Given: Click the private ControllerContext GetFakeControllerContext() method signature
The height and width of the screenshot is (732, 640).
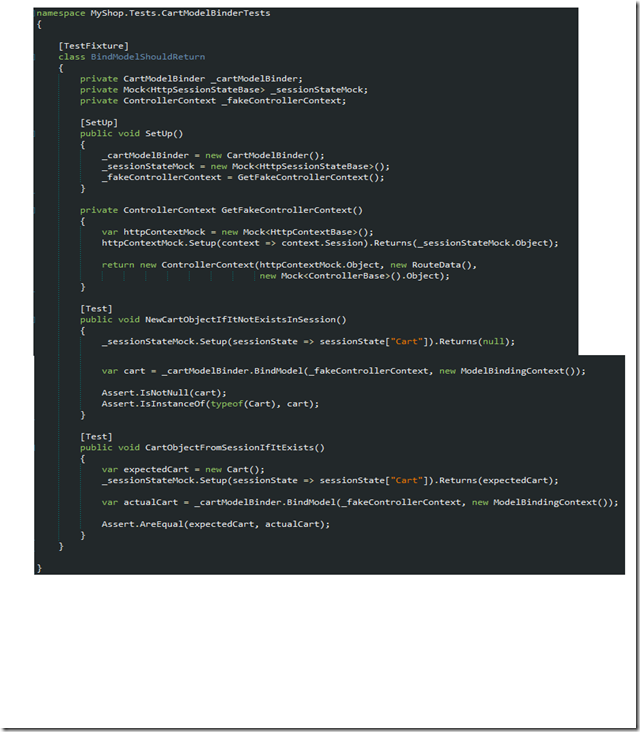Looking at the screenshot, I should (221, 210).
